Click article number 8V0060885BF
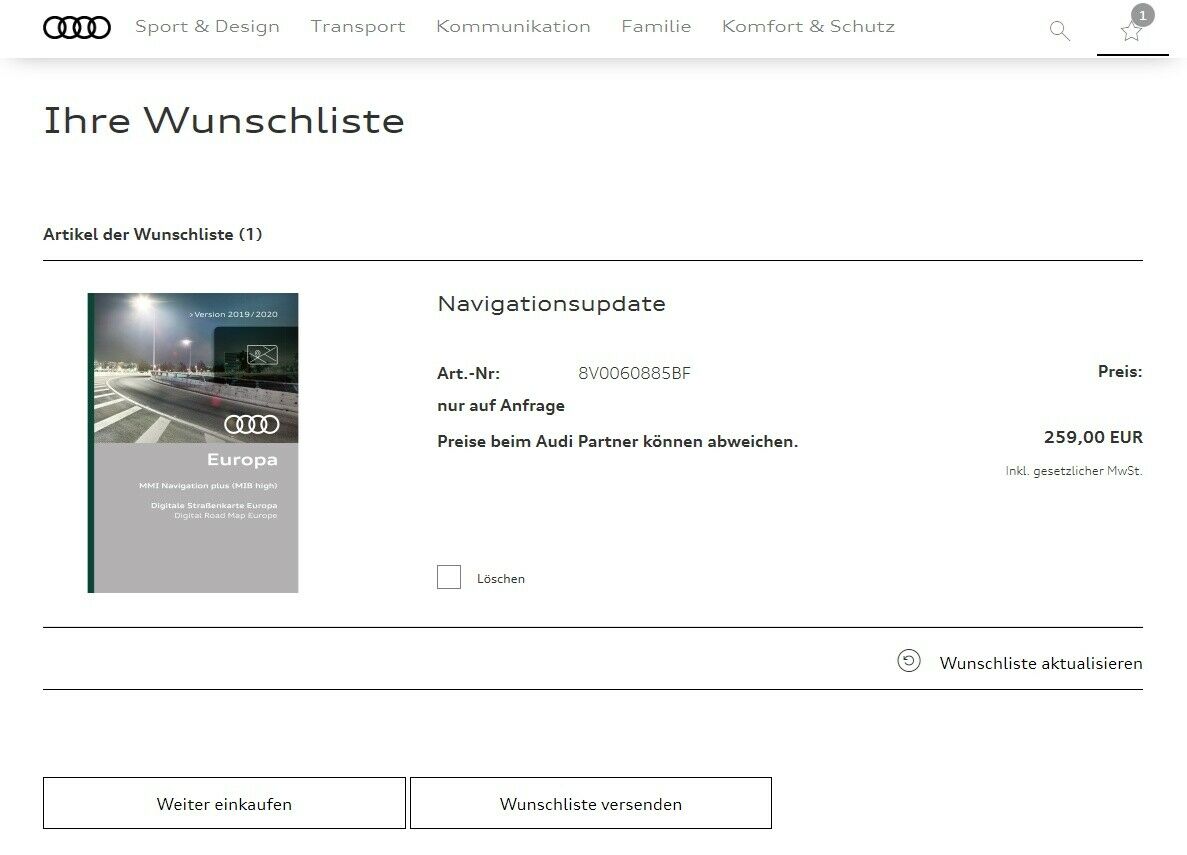The width and height of the screenshot is (1187, 855). (634, 373)
